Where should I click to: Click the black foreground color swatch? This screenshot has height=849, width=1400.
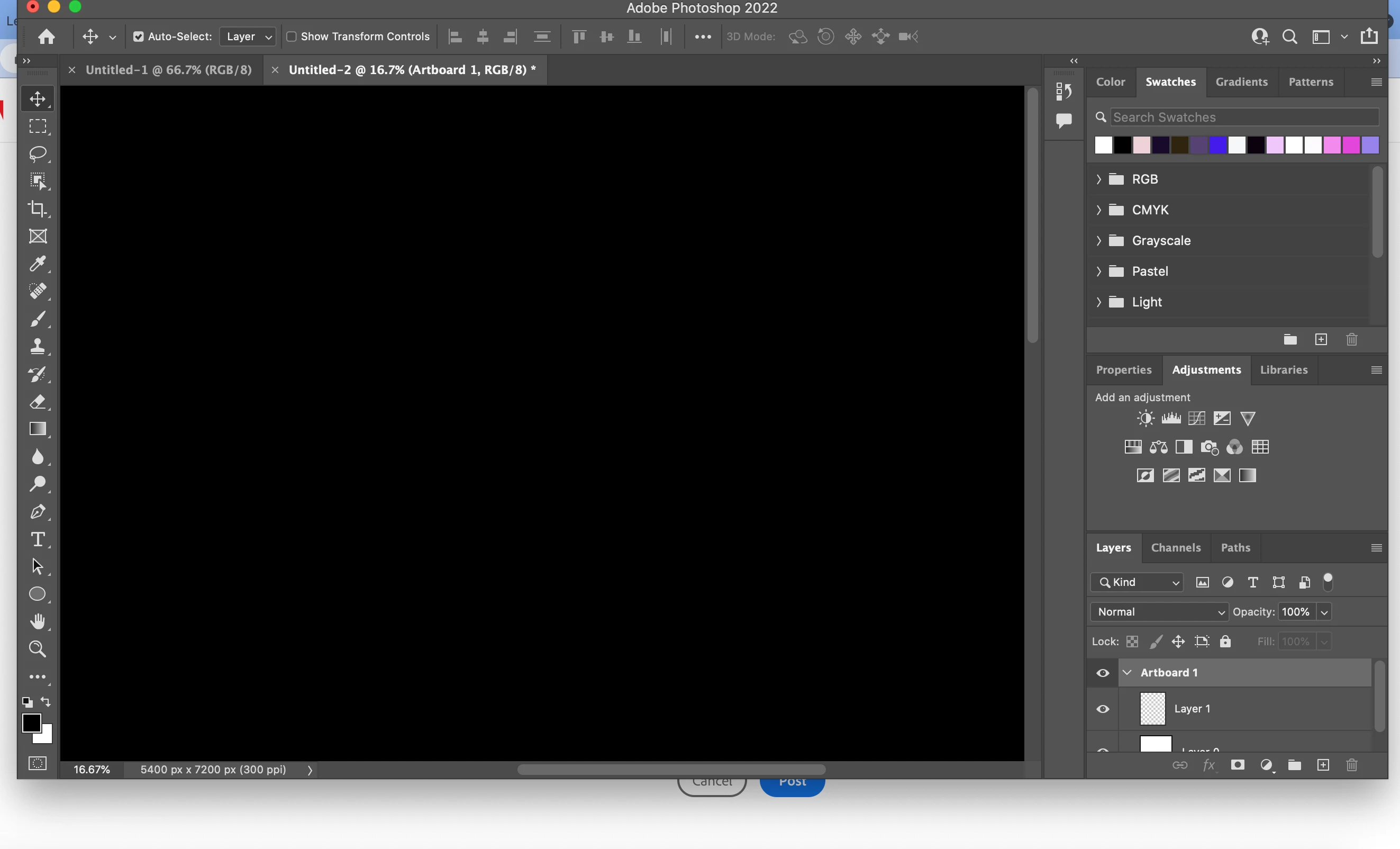point(31,722)
